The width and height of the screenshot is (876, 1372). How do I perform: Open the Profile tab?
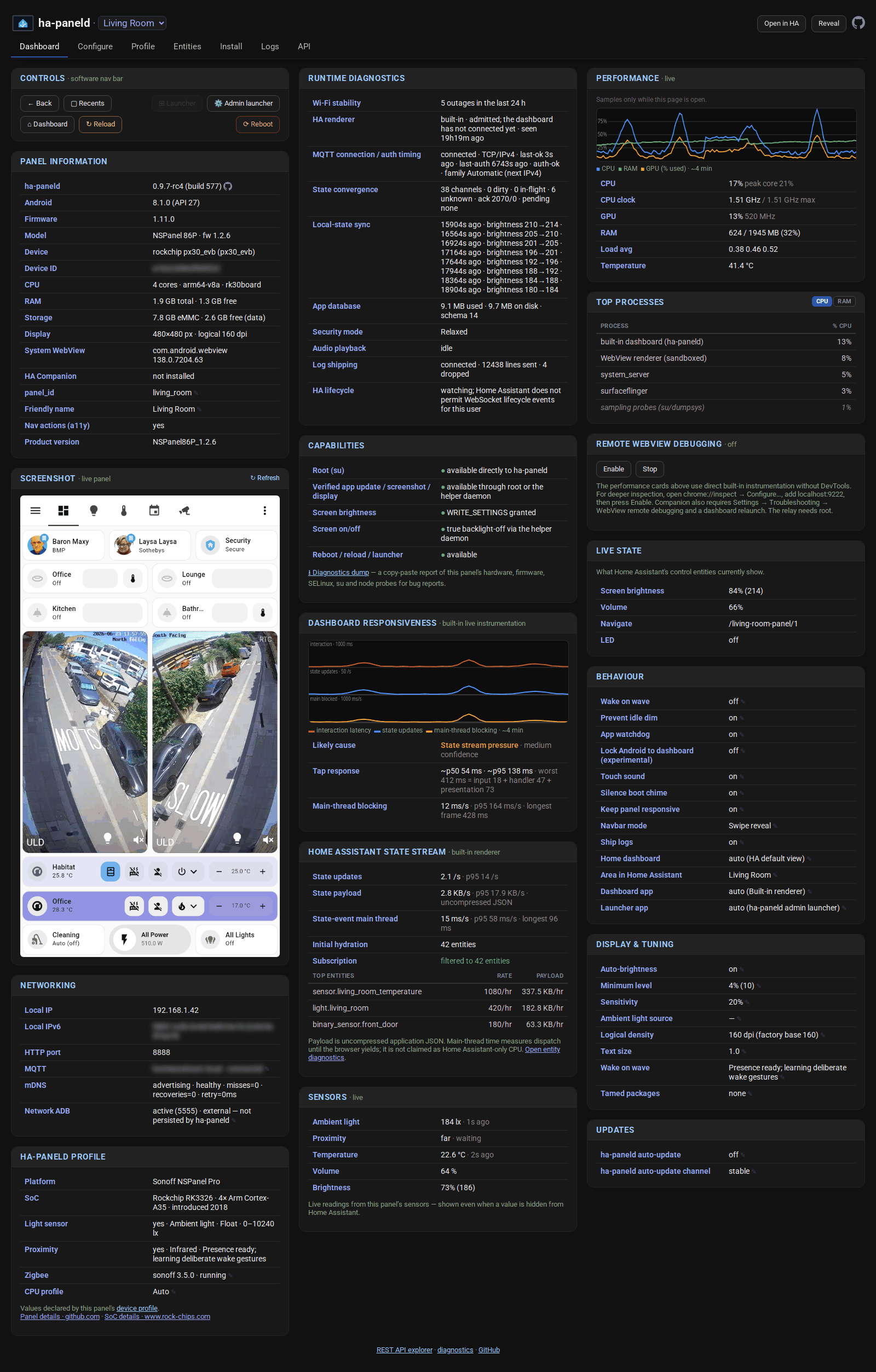[x=143, y=47]
